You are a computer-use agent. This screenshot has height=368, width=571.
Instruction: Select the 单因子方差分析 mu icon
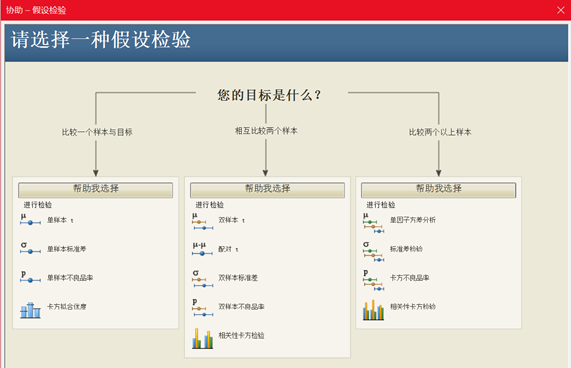(x=374, y=223)
